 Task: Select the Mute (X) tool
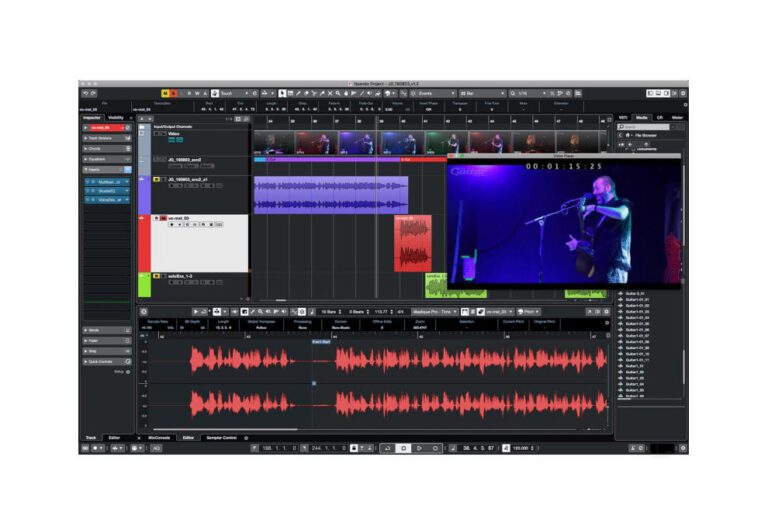(x=330, y=93)
